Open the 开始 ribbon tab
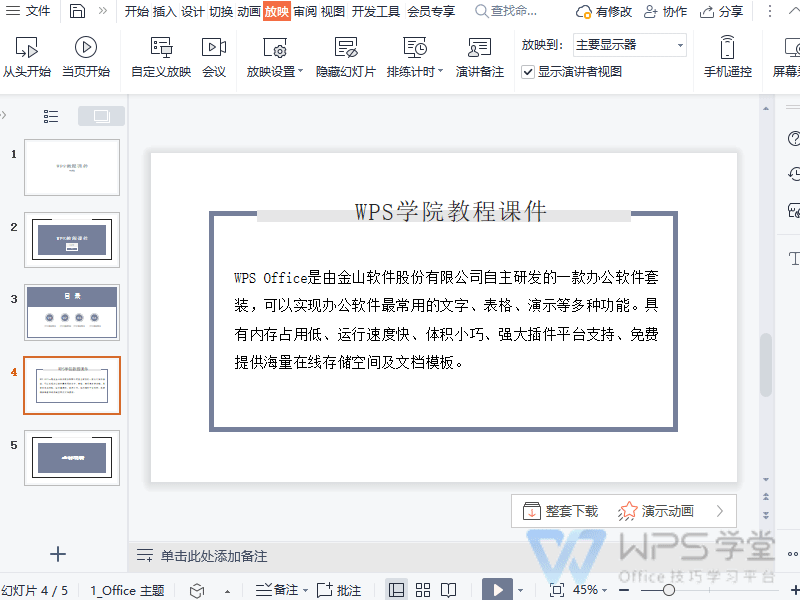Image resolution: width=800 pixels, height=600 pixels. pos(137,11)
